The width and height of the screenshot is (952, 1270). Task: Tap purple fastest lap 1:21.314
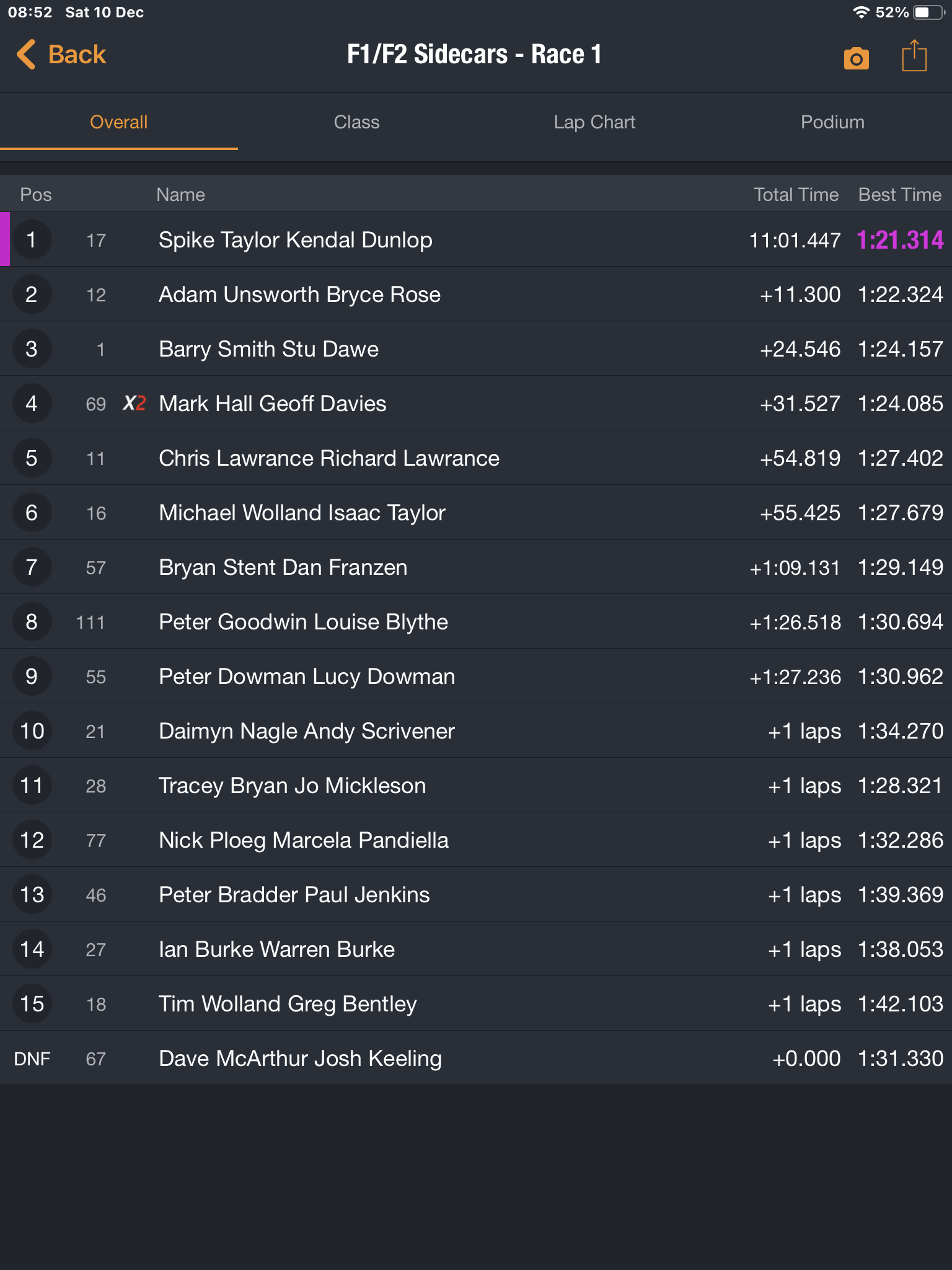point(900,240)
